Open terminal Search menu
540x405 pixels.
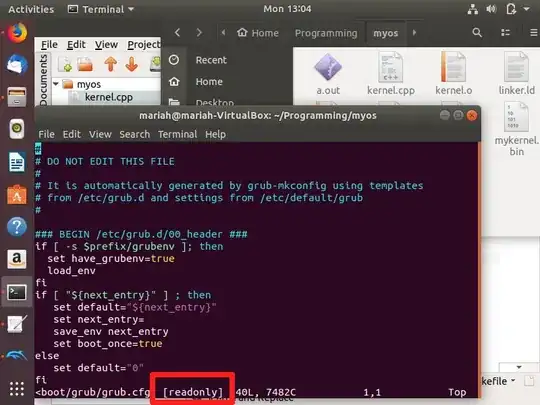point(135,134)
